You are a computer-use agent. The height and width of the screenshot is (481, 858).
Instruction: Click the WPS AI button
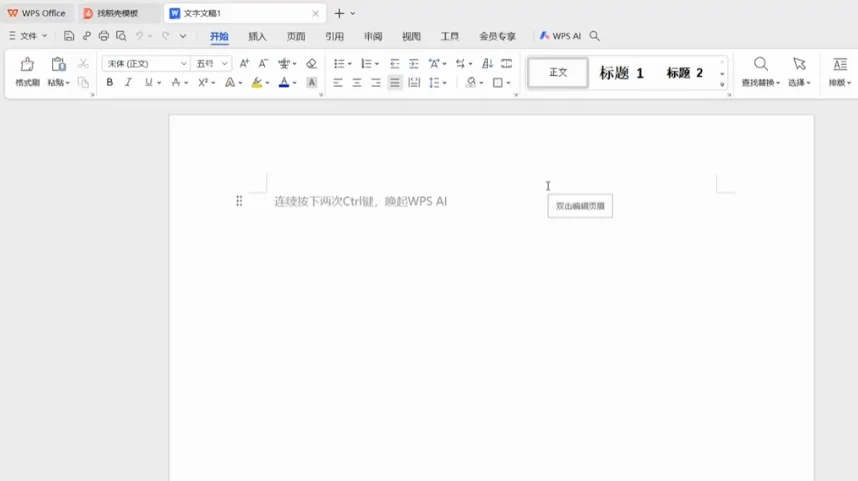(560, 36)
